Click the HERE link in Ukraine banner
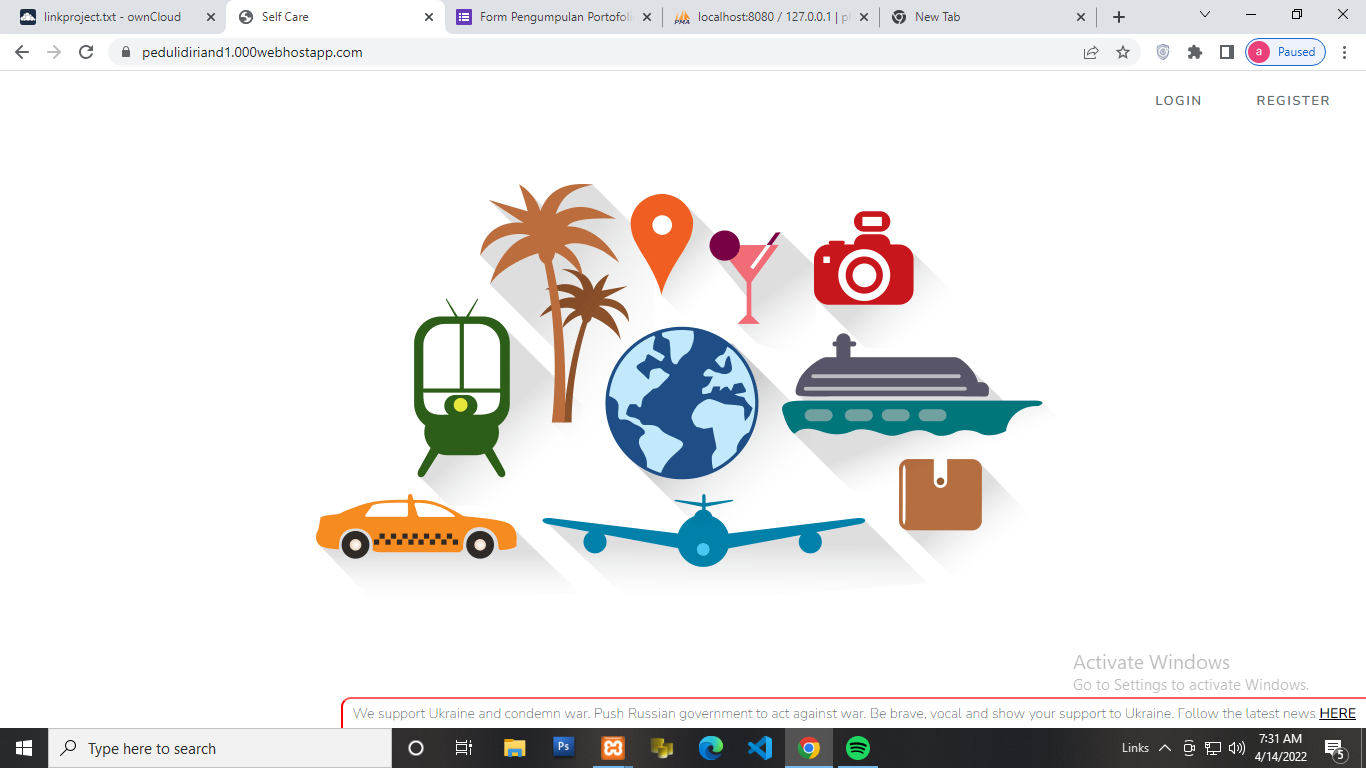The width and height of the screenshot is (1366, 768). point(1337,714)
